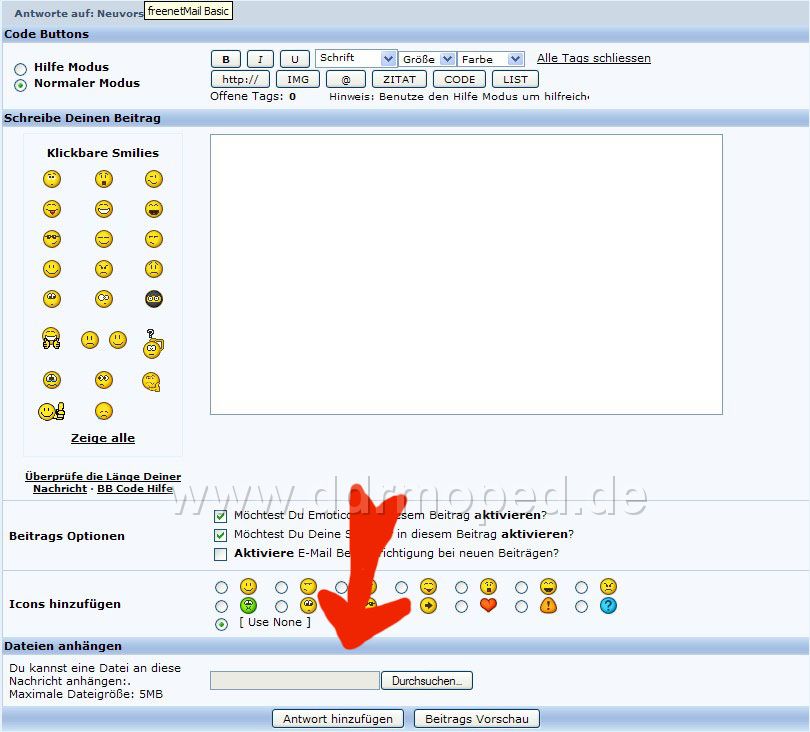Open the Schrift font dropdown
810x732 pixels.
pyautogui.click(x=356, y=58)
